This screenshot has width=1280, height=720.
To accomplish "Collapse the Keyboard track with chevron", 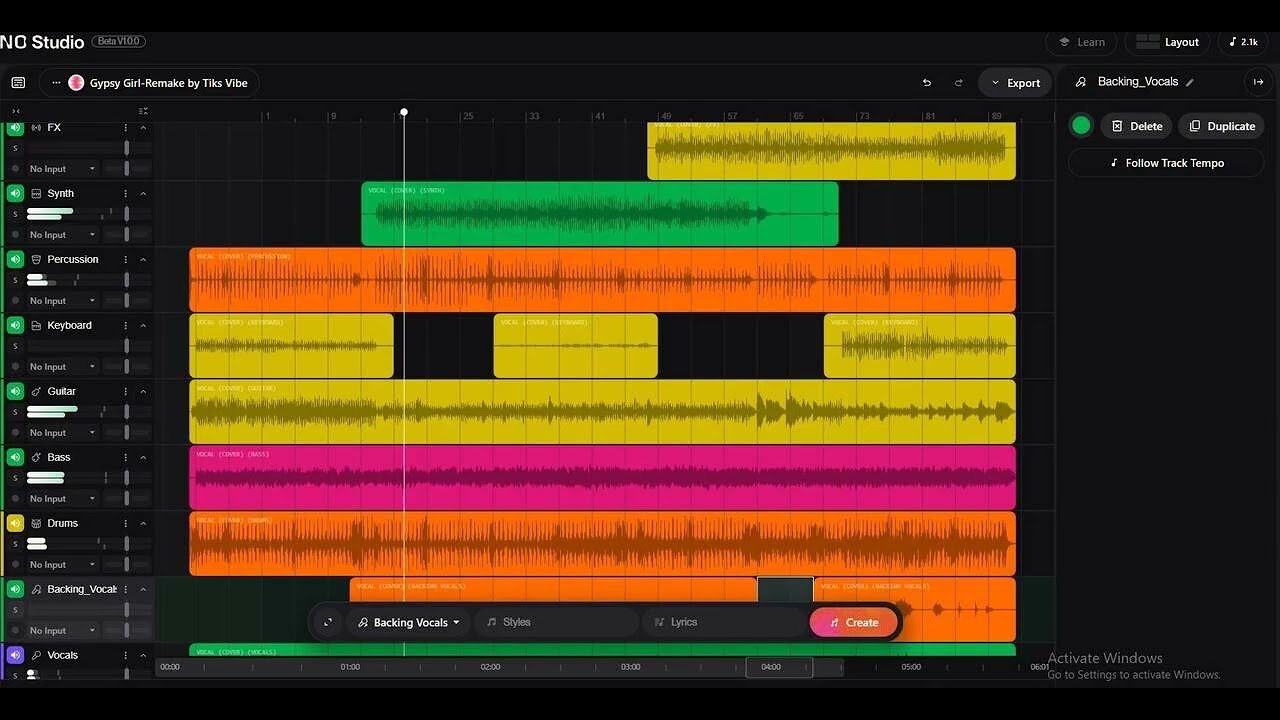I will [143, 325].
